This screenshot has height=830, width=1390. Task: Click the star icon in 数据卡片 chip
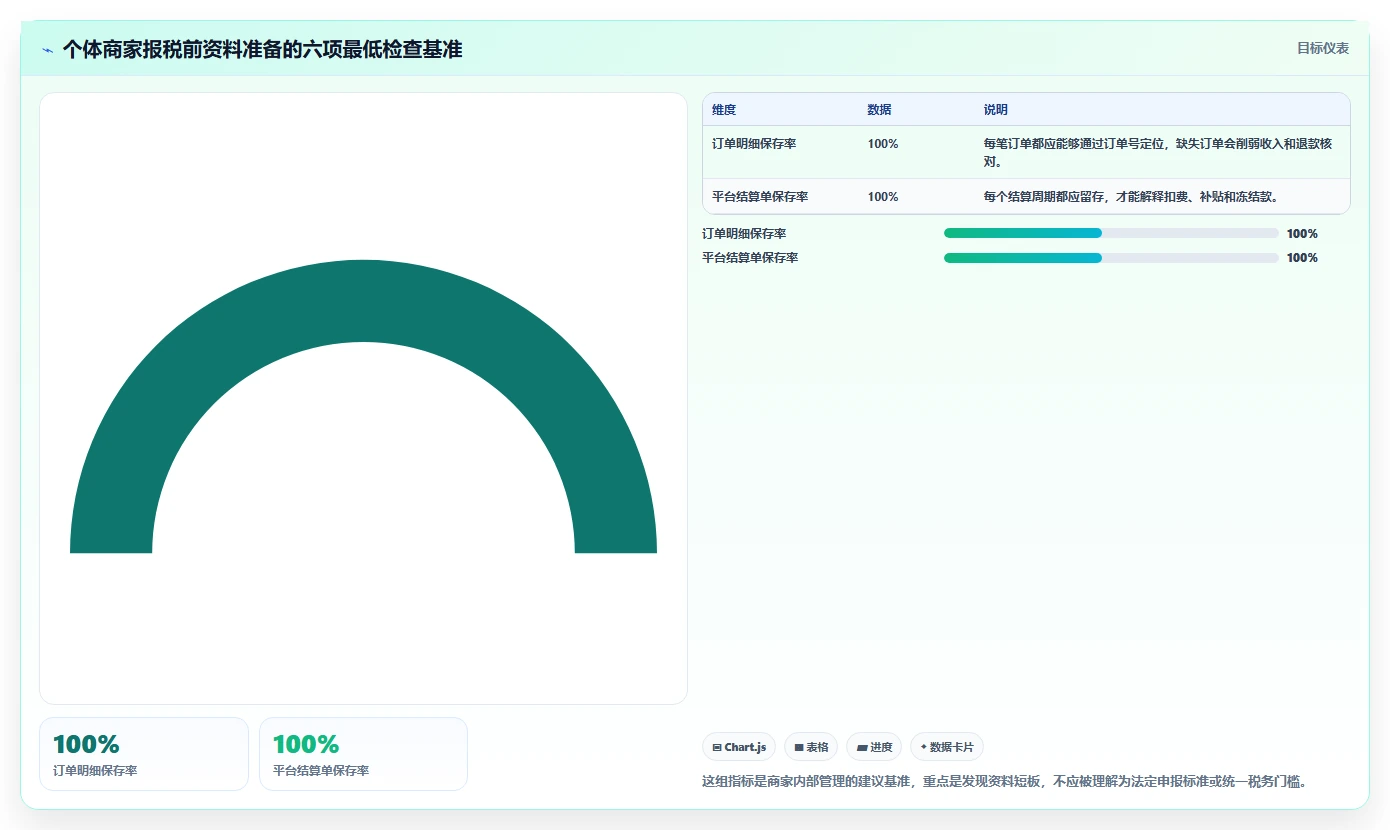(x=923, y=747)
